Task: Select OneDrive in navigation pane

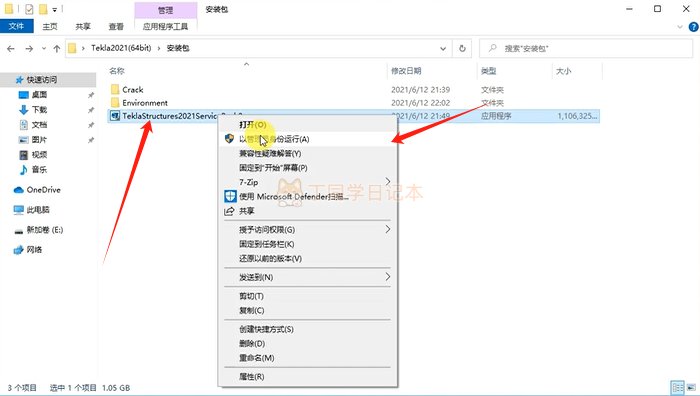Action: 43,190
